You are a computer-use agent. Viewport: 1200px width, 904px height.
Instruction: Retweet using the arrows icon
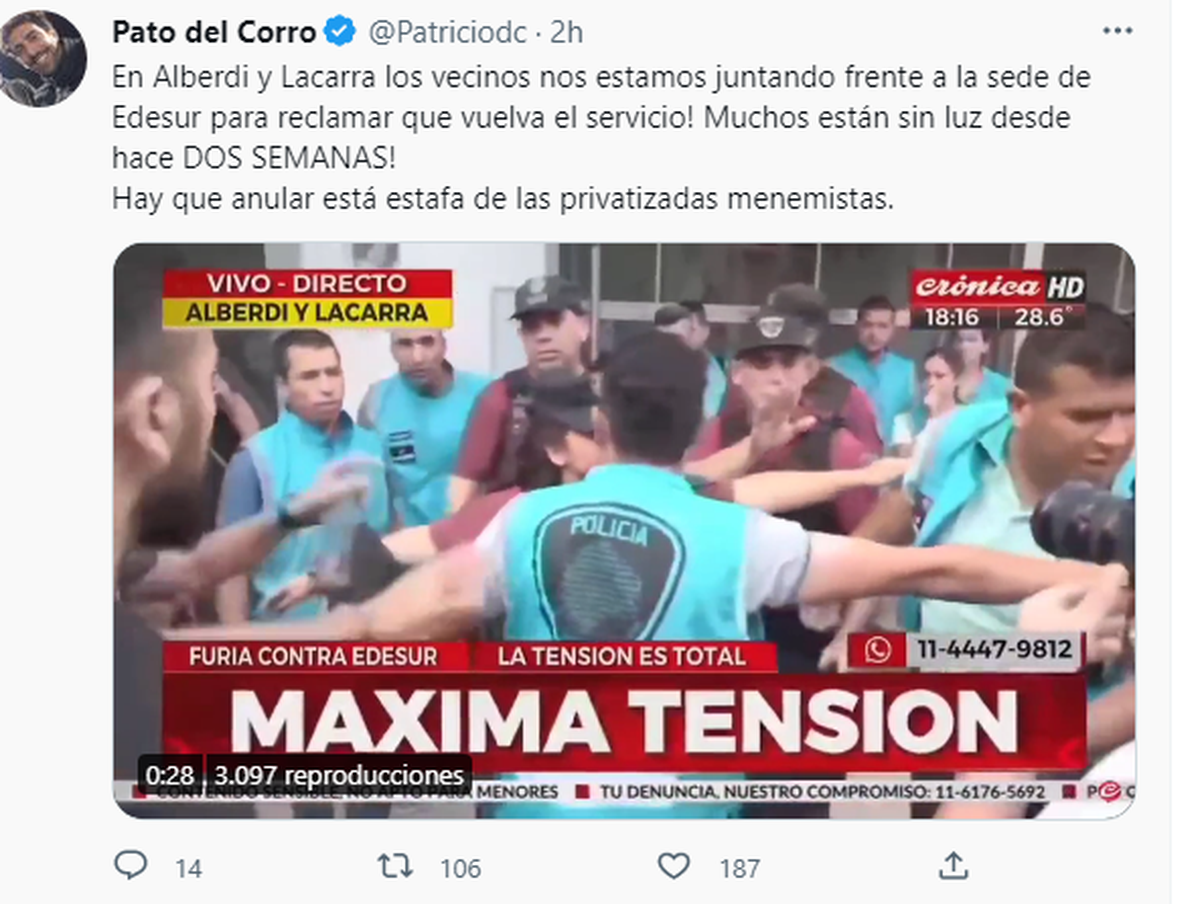pyautogui.click(x=396, y=866)
